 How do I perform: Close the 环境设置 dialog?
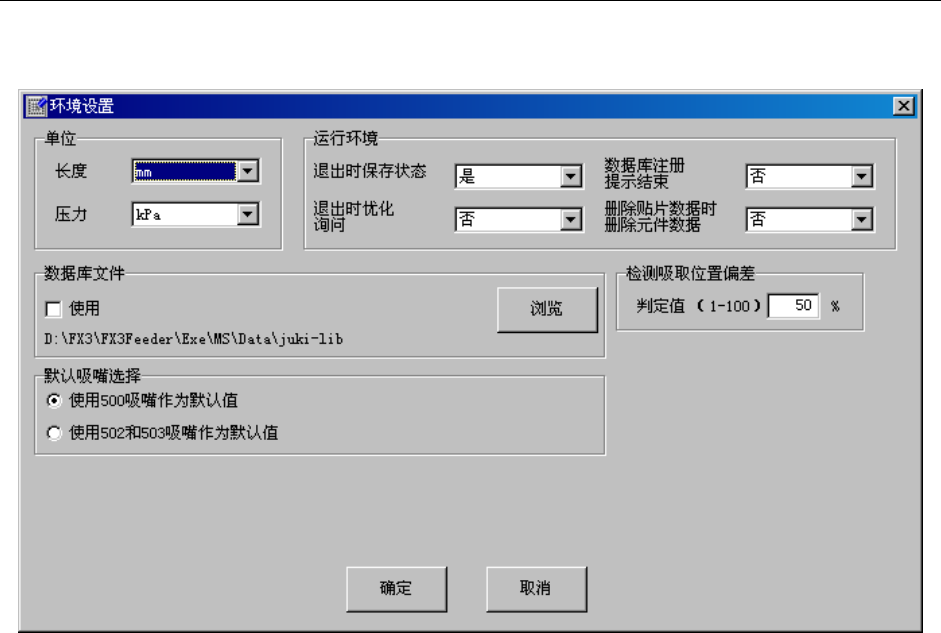pos(903,106)
